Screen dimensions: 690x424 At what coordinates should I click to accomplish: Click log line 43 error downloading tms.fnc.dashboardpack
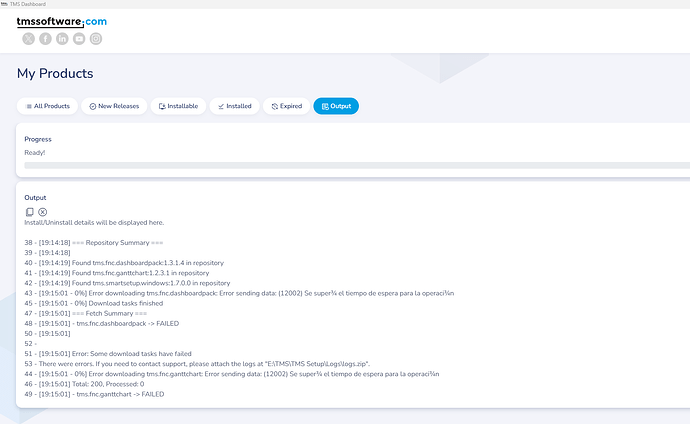239,293
